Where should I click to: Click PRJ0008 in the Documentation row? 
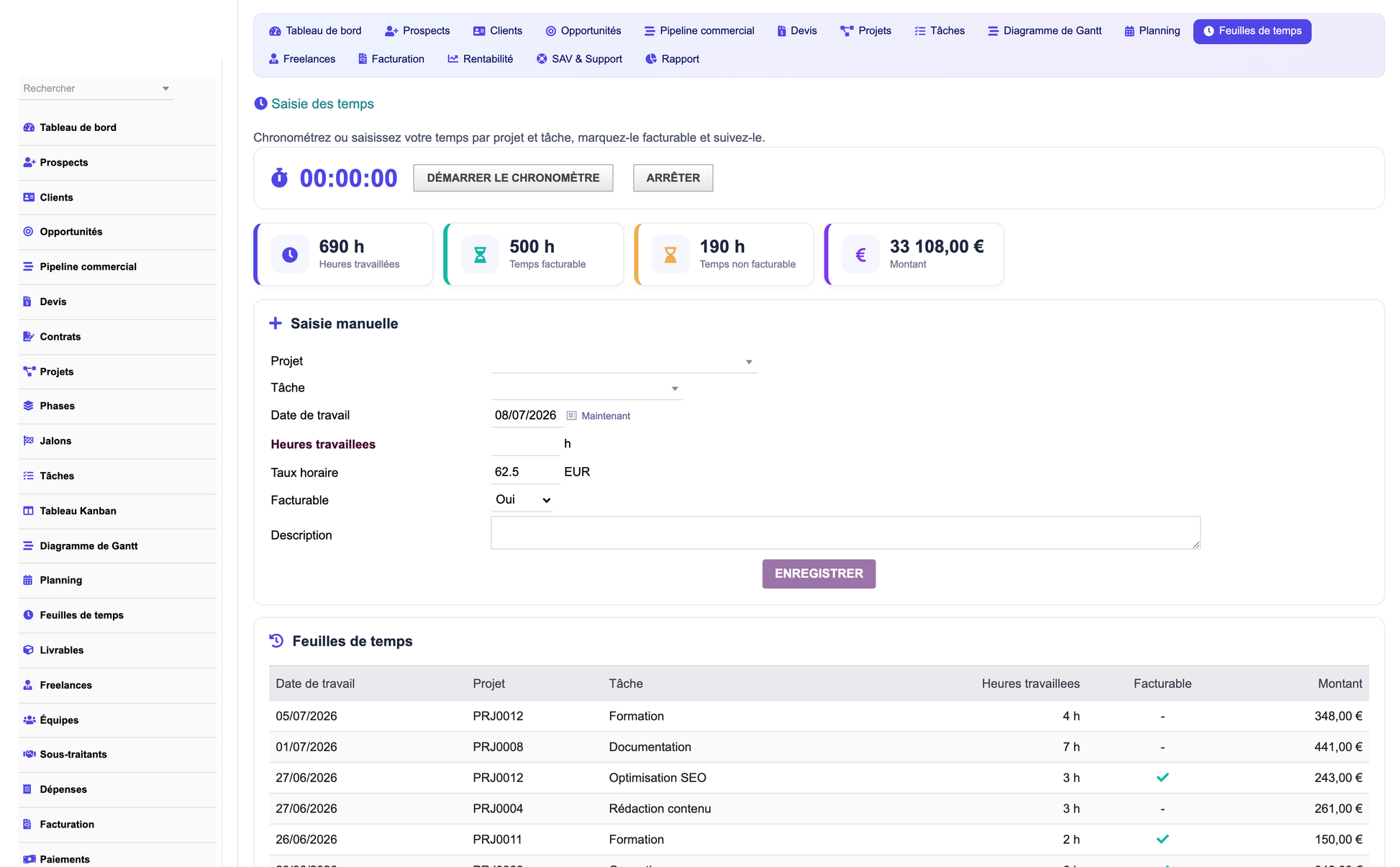[x=498, y=747]
